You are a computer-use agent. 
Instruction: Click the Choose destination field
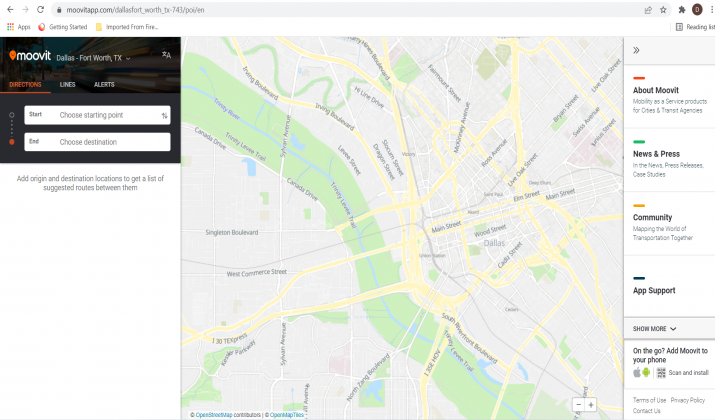tap(98, 142)
